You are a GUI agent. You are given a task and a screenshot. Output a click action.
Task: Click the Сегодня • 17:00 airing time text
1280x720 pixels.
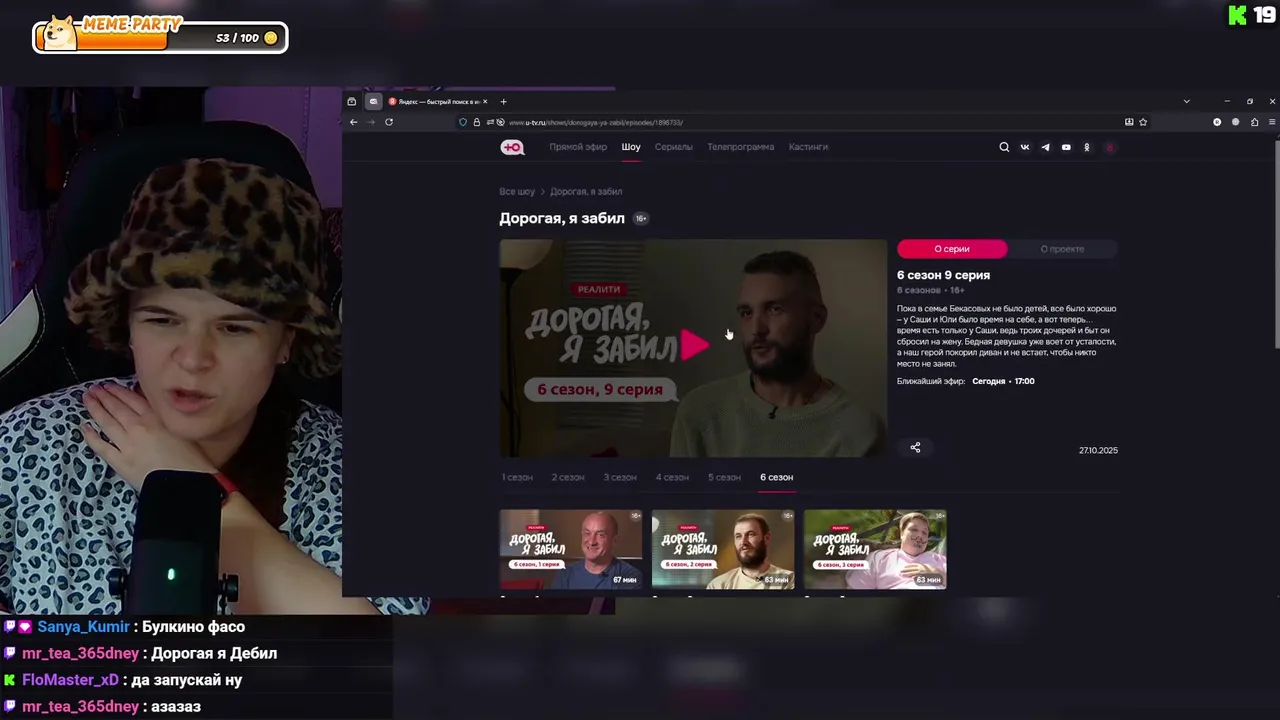click(1003, 381)
